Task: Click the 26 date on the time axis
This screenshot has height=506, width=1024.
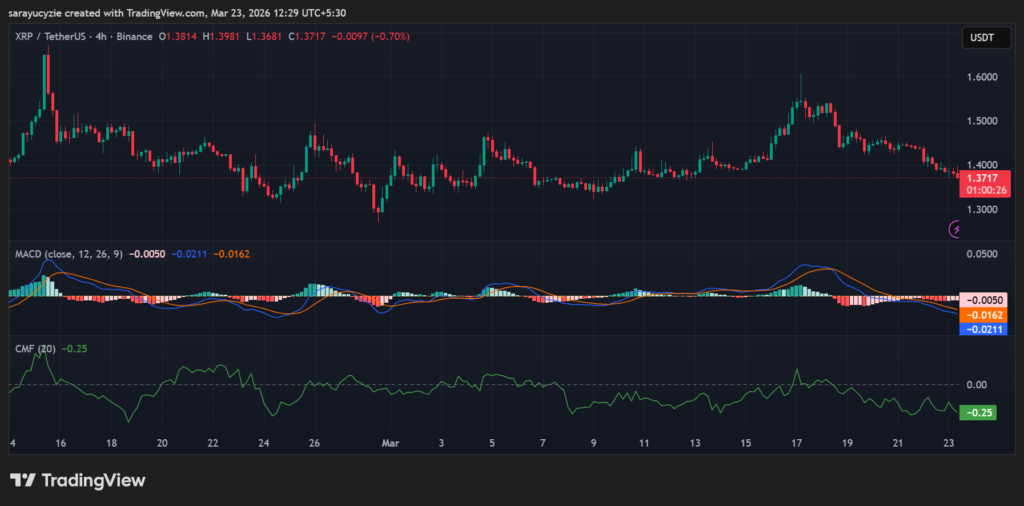Action: (314, 442)
